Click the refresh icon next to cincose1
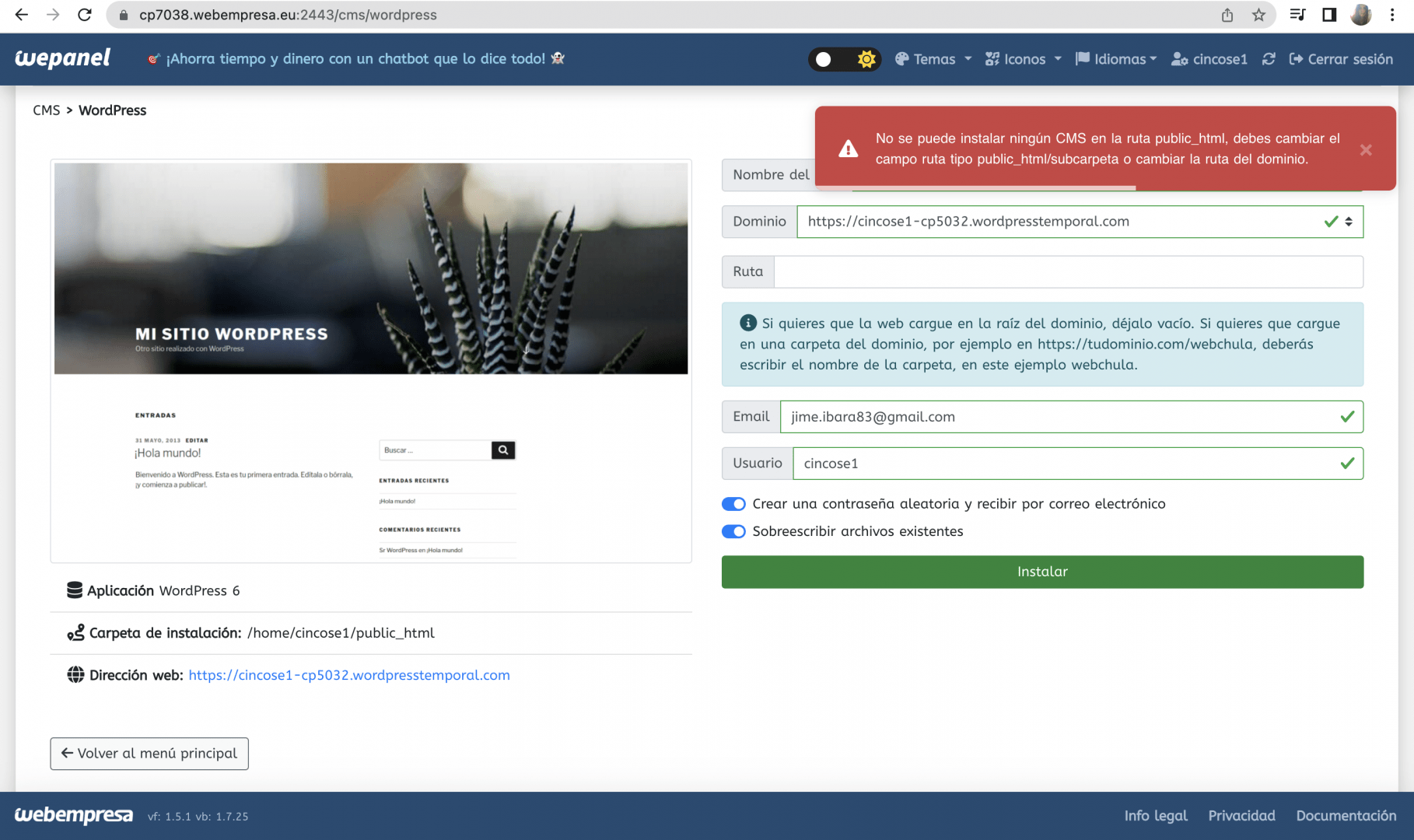The image size is (1414, 840). pyautogui.click(x=1269, y=59)
